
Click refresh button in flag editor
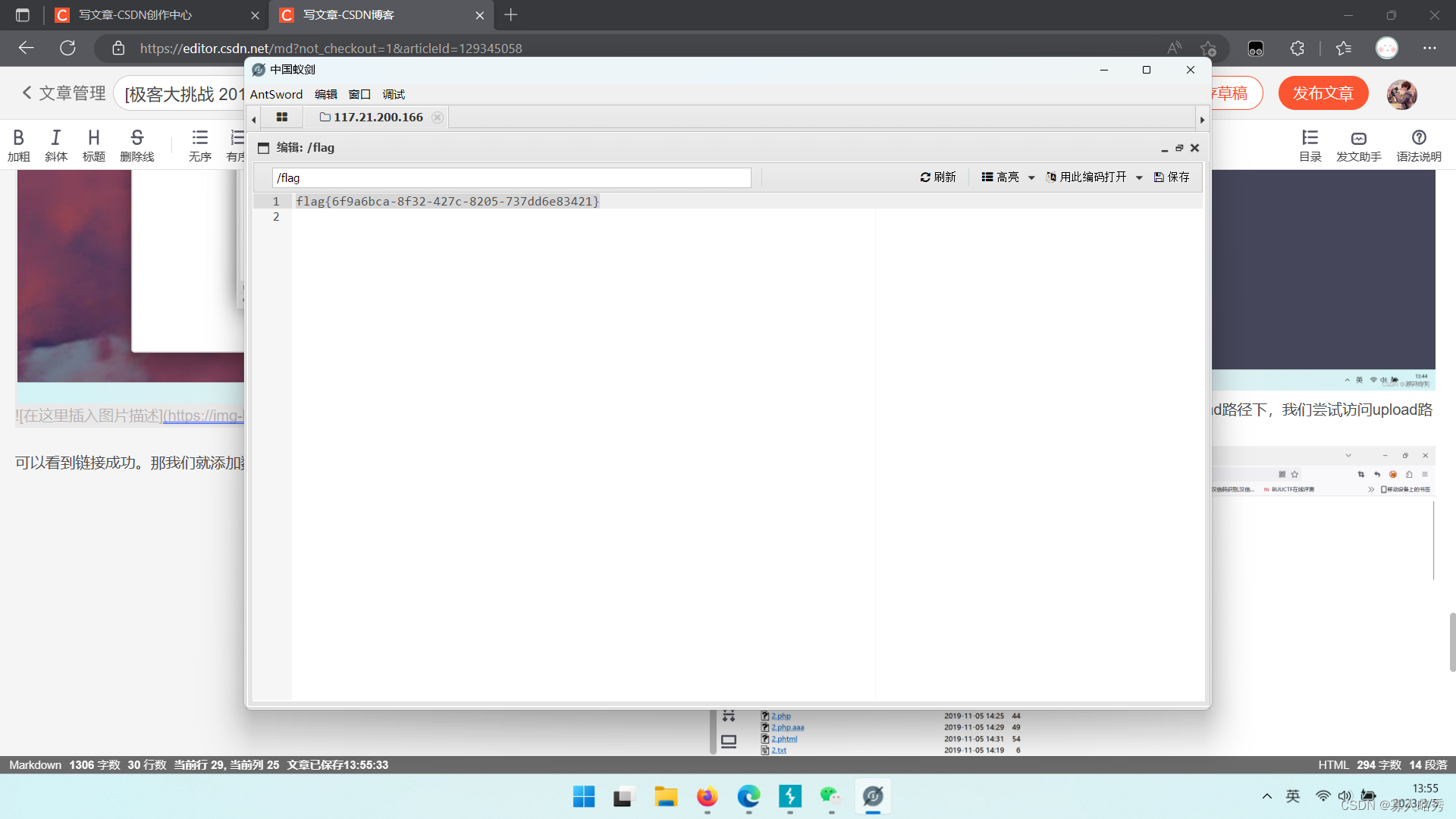938,177
